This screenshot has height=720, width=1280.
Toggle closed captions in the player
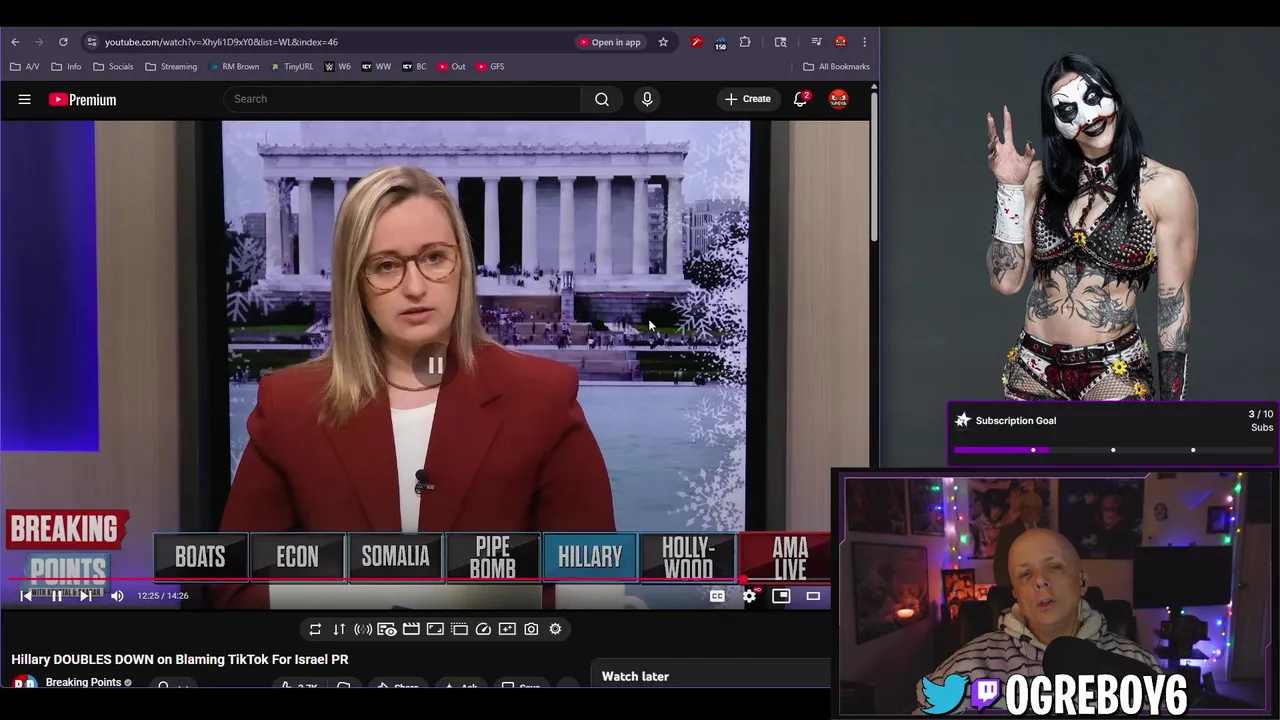point(717,596)
